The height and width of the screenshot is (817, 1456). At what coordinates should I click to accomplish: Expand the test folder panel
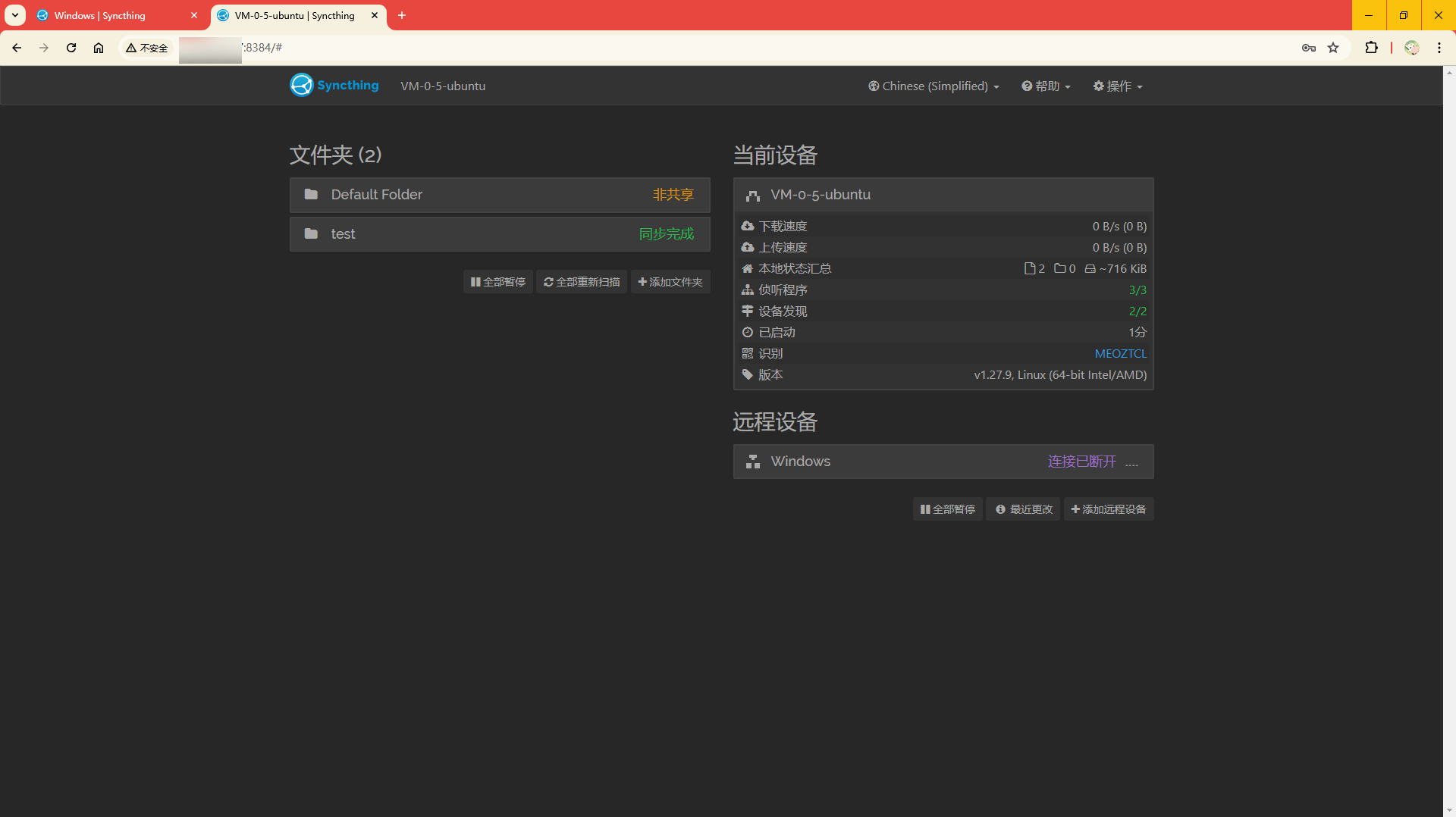click(500, 234)
